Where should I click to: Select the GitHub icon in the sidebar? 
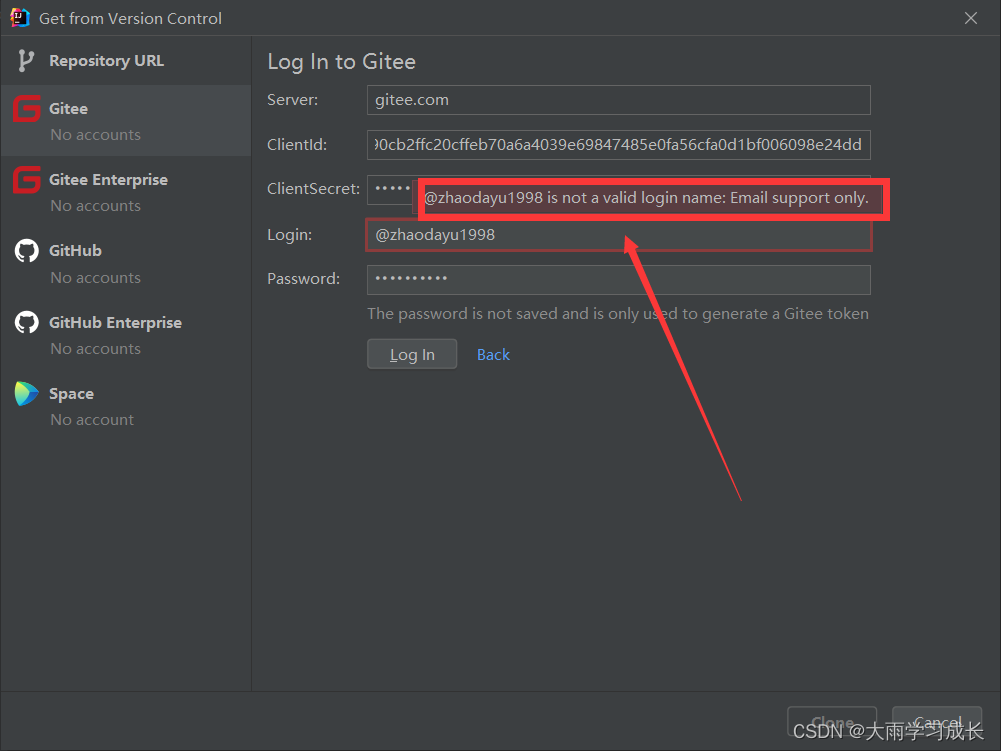28,251
